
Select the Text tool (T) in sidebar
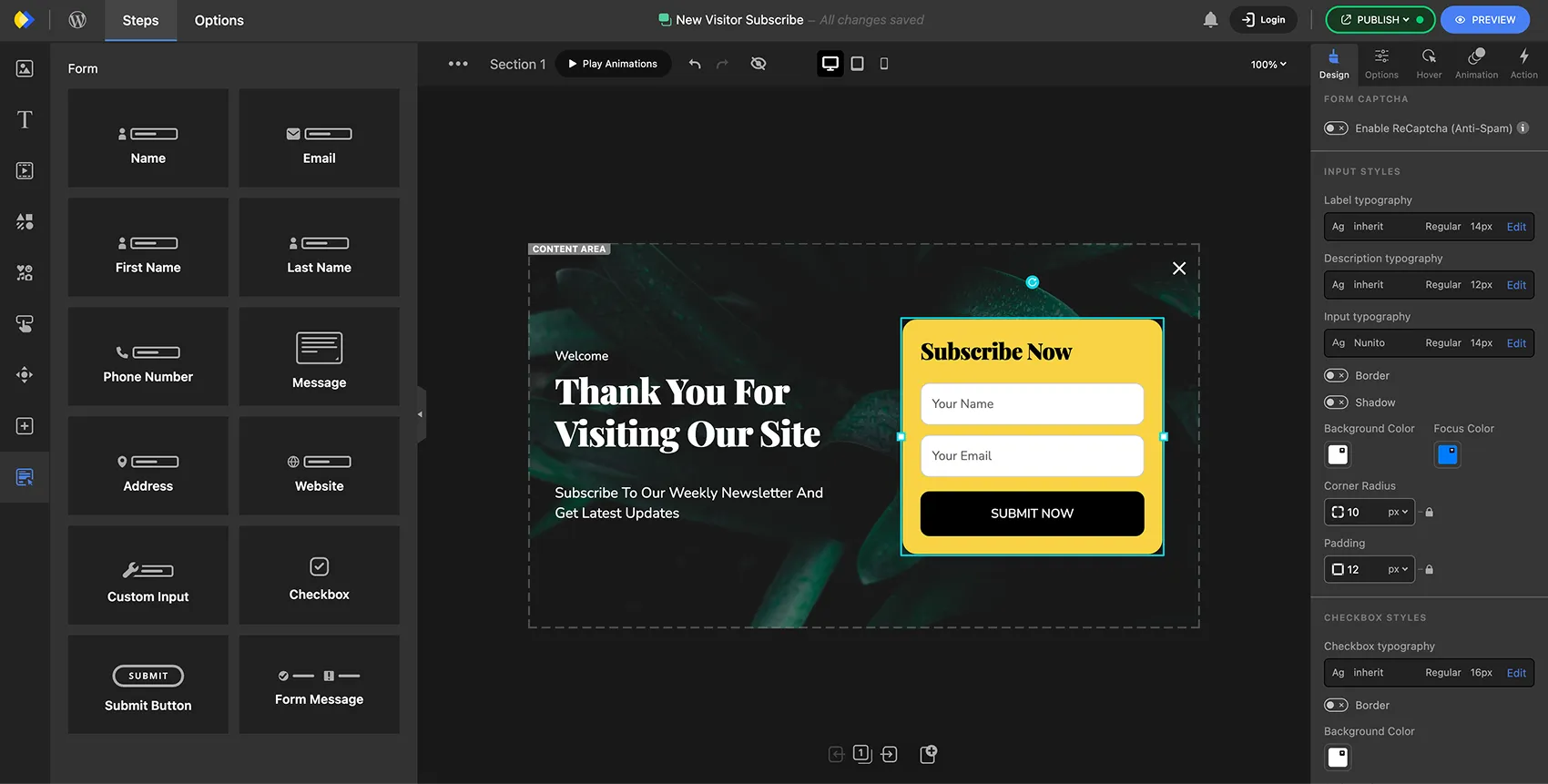coord(25,119)
